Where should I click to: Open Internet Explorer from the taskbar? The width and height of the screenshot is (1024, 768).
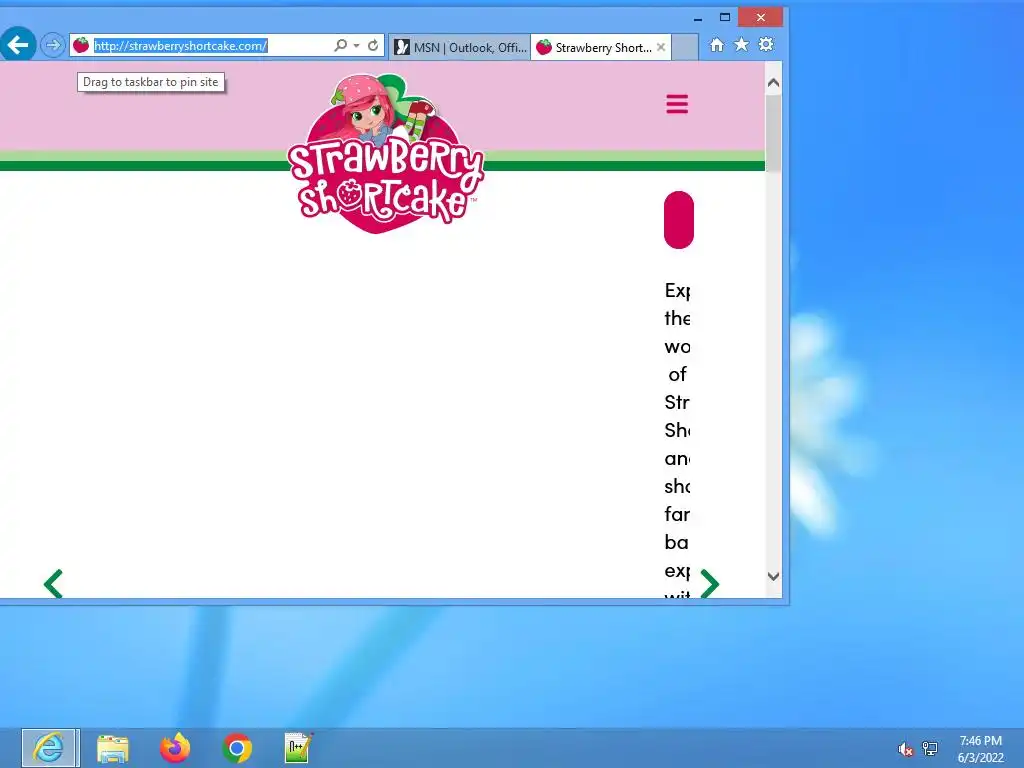(x=50, y=748)
